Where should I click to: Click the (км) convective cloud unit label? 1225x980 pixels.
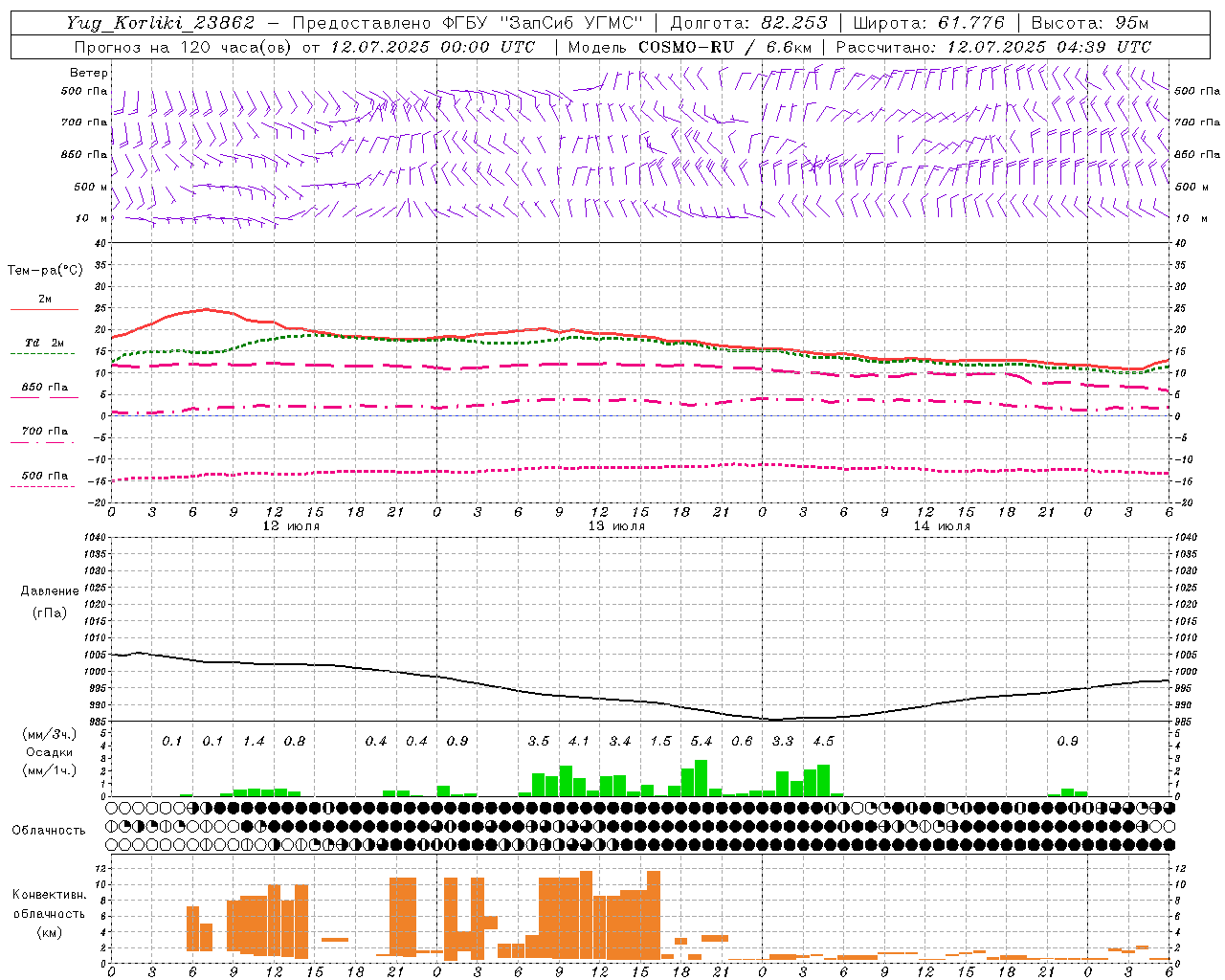[x=50, y=932]
